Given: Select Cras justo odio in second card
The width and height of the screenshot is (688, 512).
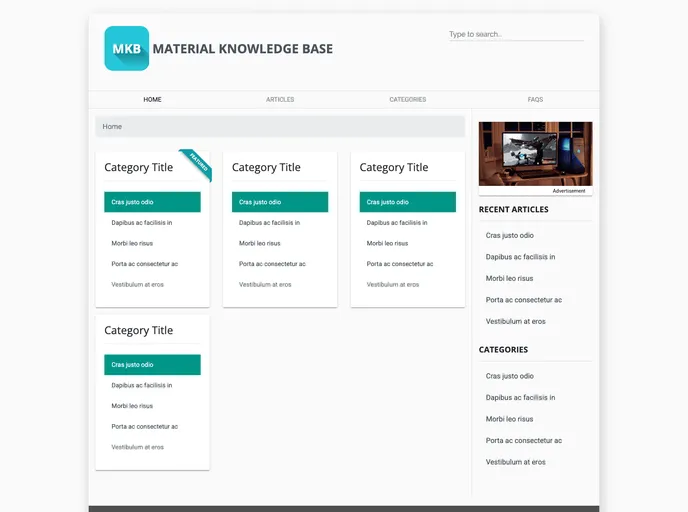Looking at the screenshot, I should coord(280,202).
